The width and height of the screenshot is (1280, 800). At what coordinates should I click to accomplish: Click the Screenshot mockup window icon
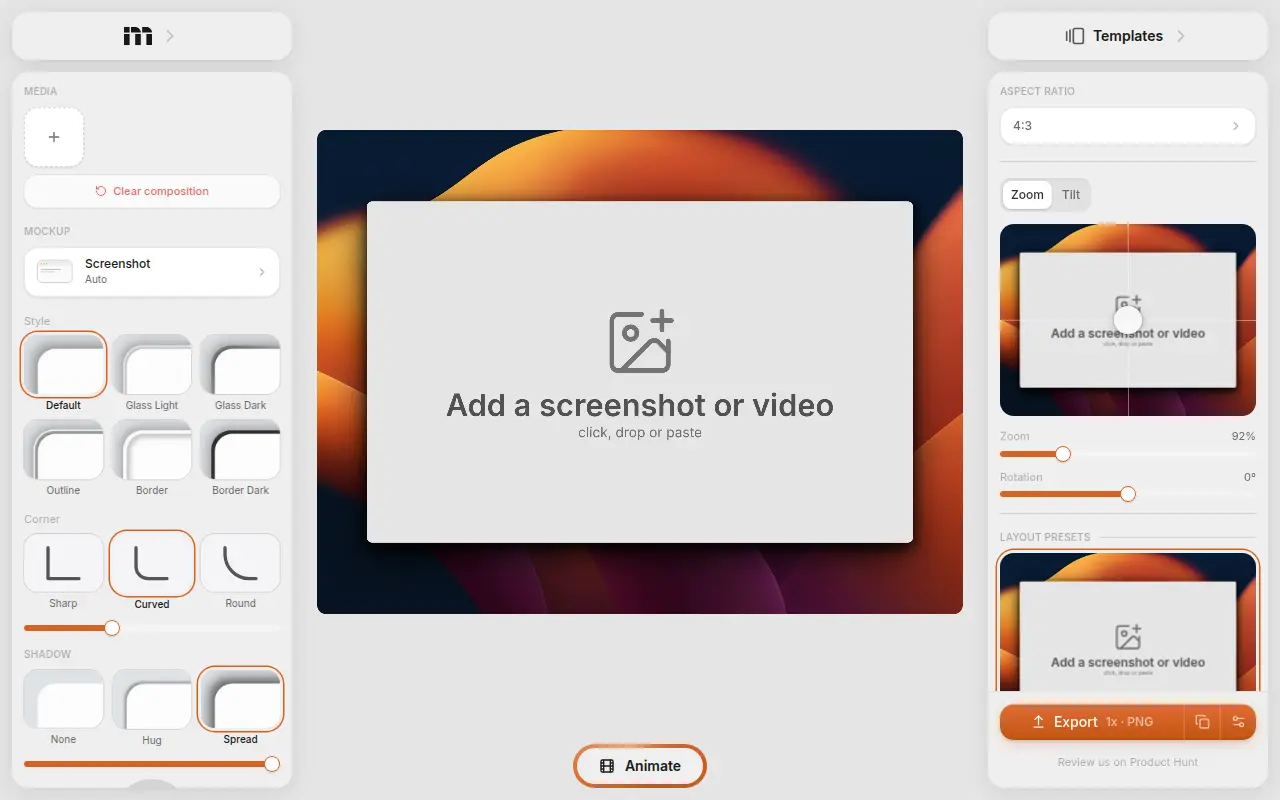[55, 271]
